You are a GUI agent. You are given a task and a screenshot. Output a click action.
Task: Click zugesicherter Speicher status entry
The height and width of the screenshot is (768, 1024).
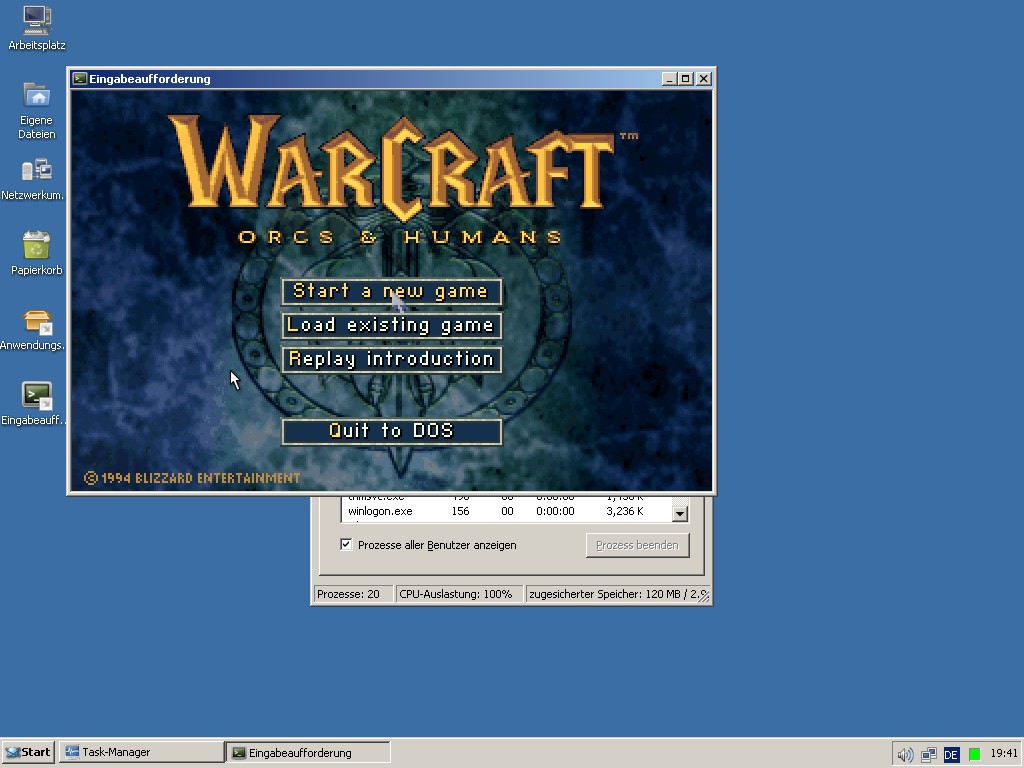618,594
